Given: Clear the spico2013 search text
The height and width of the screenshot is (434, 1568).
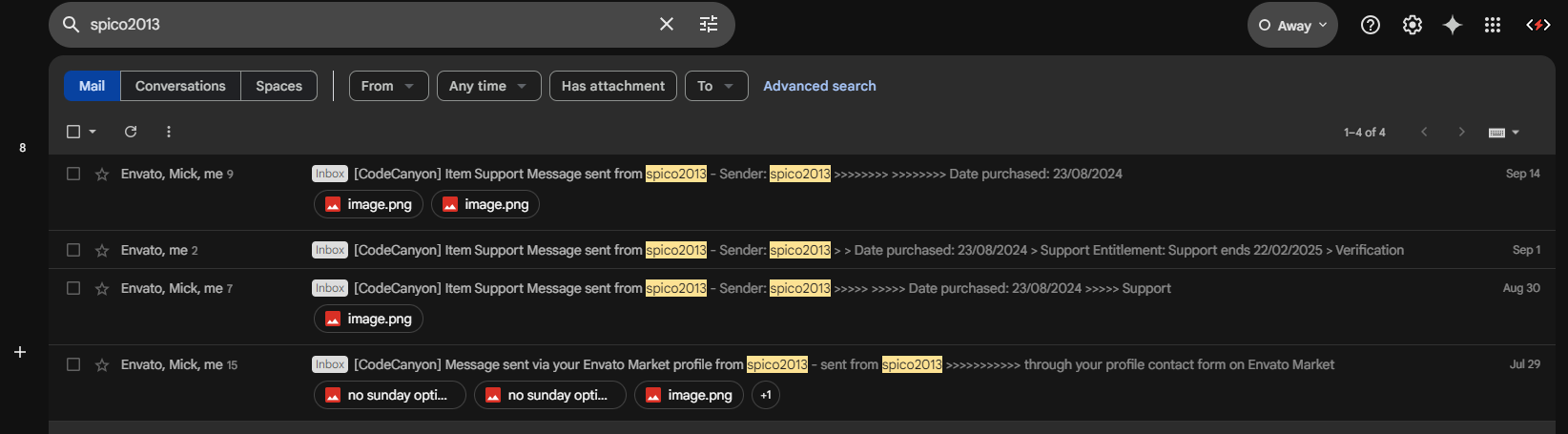Looking at the screenshot, I should click(x=667, y=24).
